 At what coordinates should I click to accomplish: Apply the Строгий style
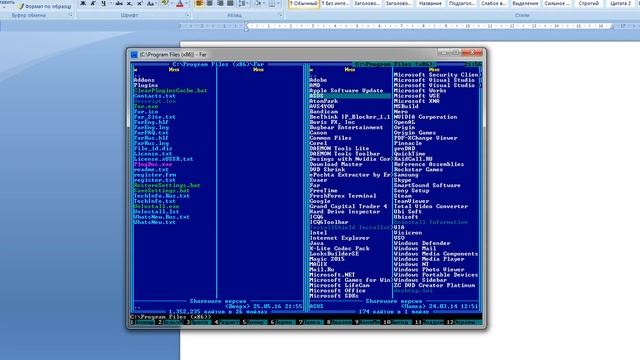pyautogui.click(x=589, y=4)
